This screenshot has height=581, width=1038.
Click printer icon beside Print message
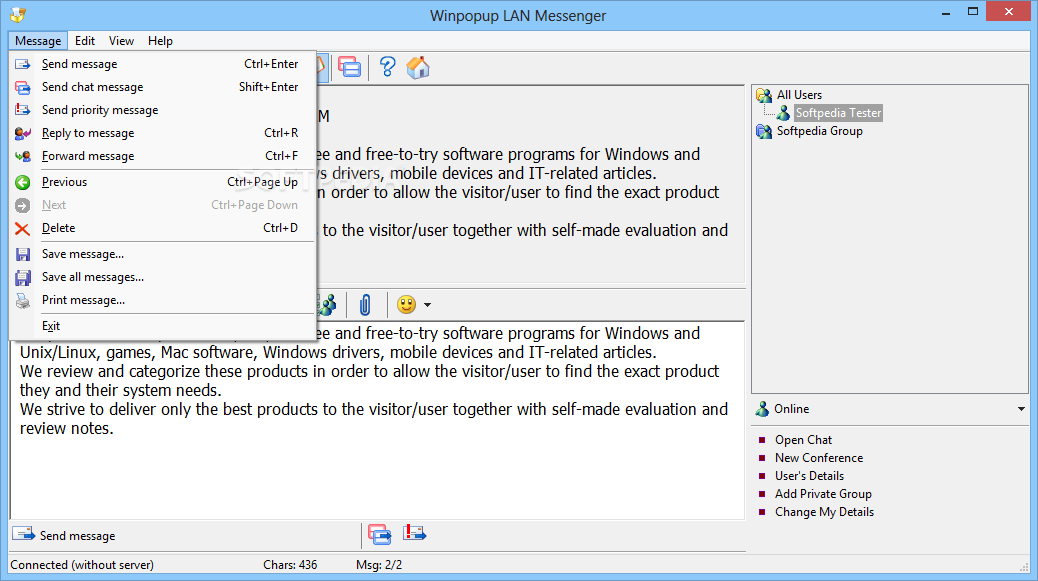pyautogui.click(x=23, y=301)
